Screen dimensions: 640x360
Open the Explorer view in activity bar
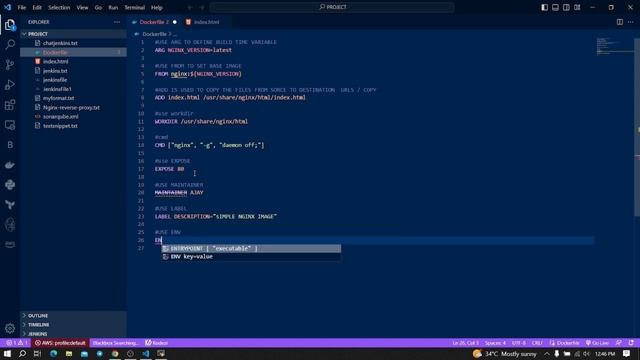click(10, 25)
